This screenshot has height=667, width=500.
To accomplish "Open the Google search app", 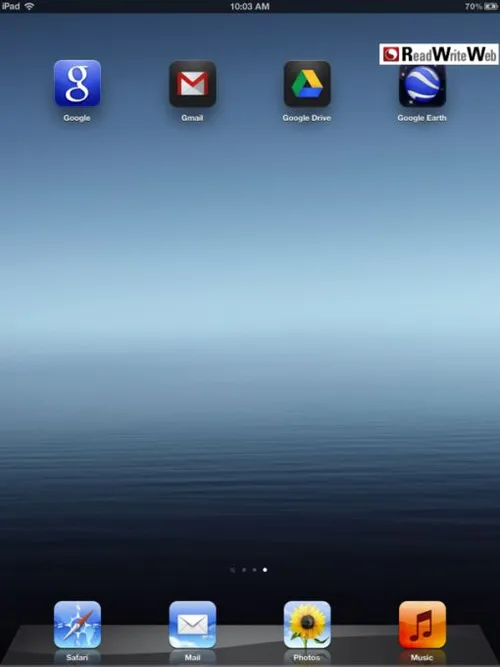I will pos(77,83).
